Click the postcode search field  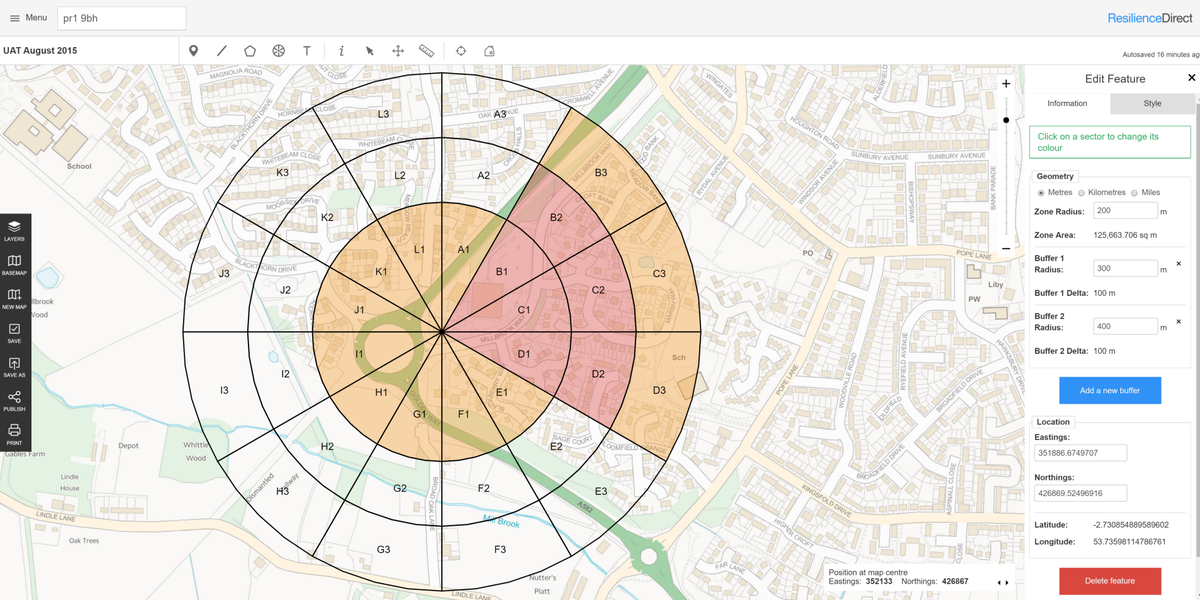click(x=122, y=18)
